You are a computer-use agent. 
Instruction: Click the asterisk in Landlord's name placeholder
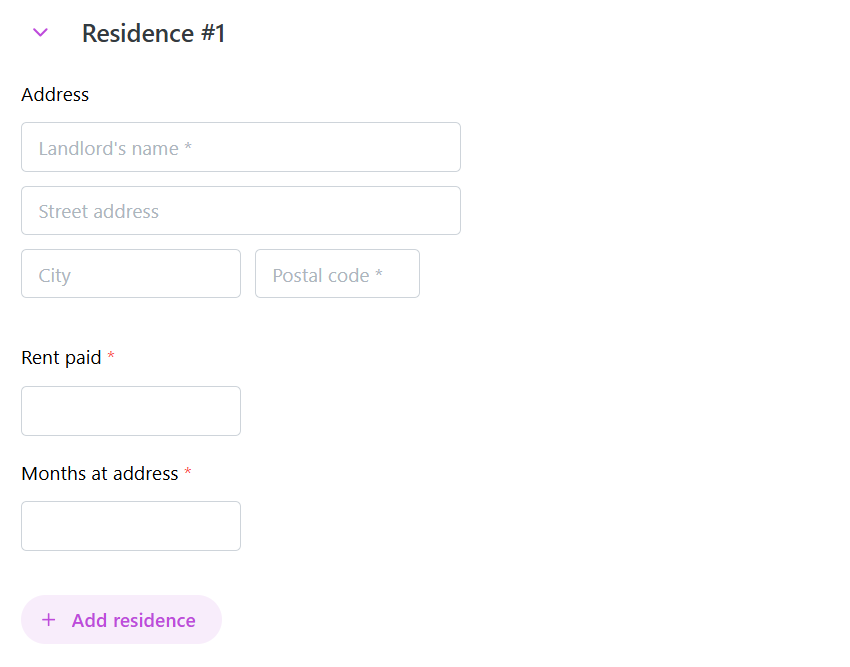(188, 148)
